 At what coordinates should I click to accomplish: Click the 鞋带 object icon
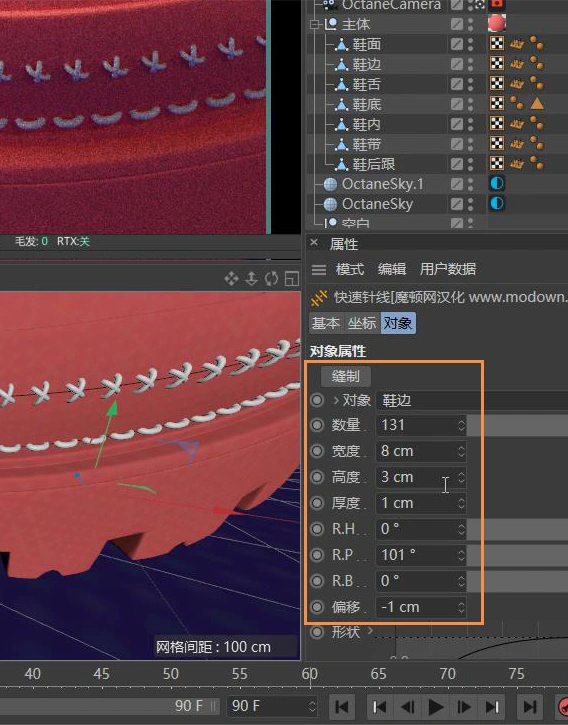point(341,144)
